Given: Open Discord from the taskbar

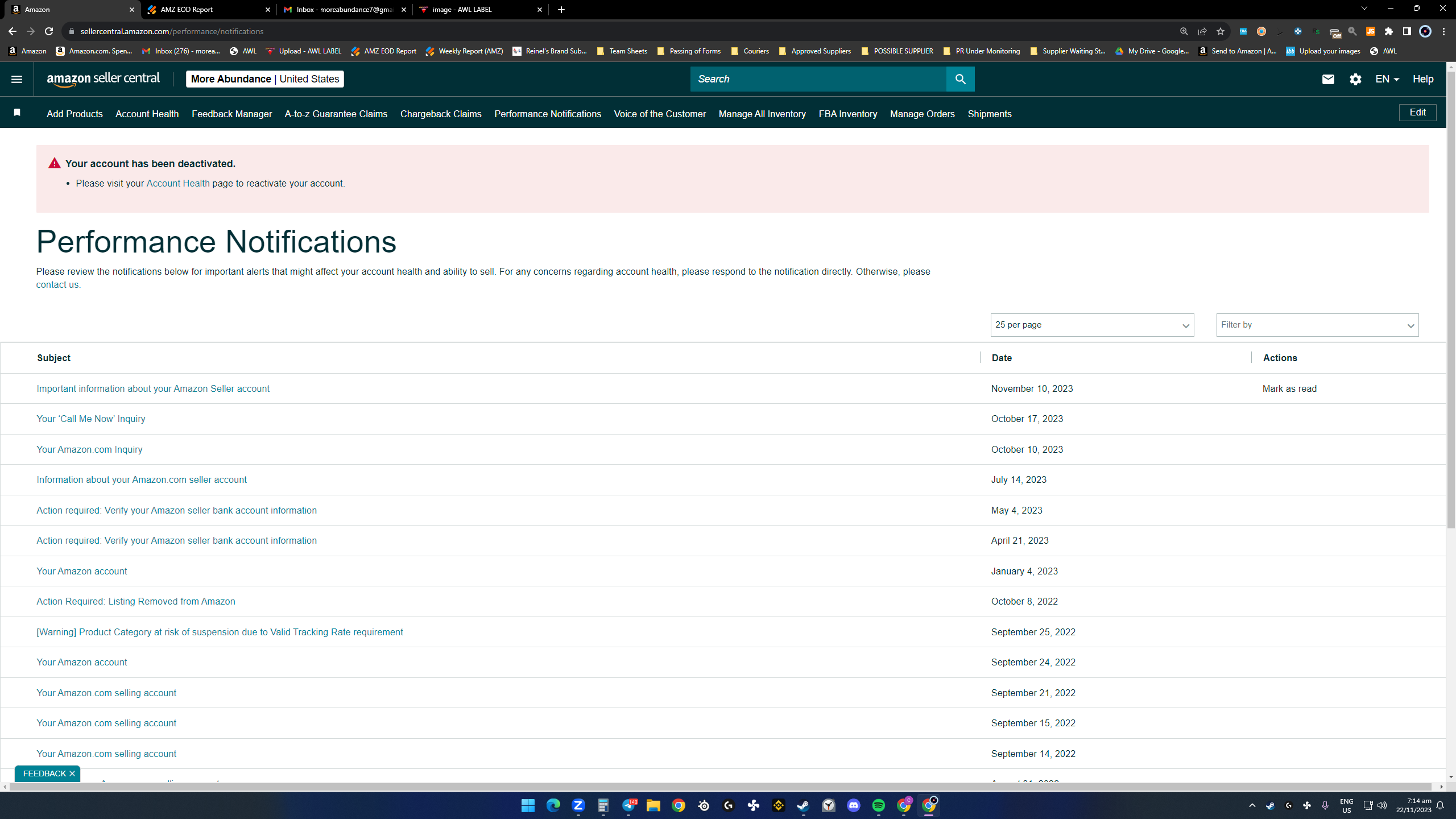Looking at the screenshot, I should coord(853,805).
